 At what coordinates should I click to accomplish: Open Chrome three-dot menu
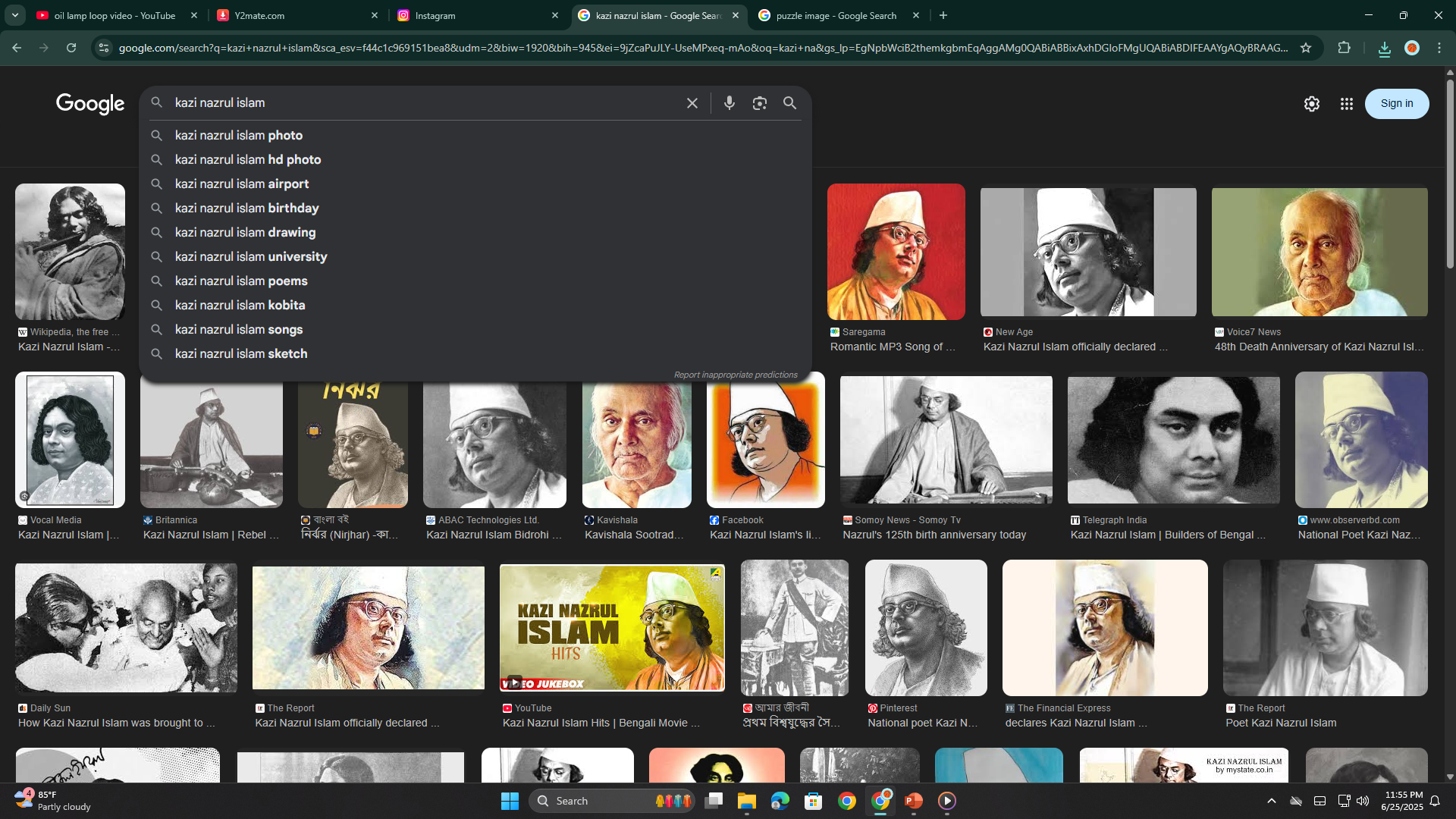coord(1439,48)
